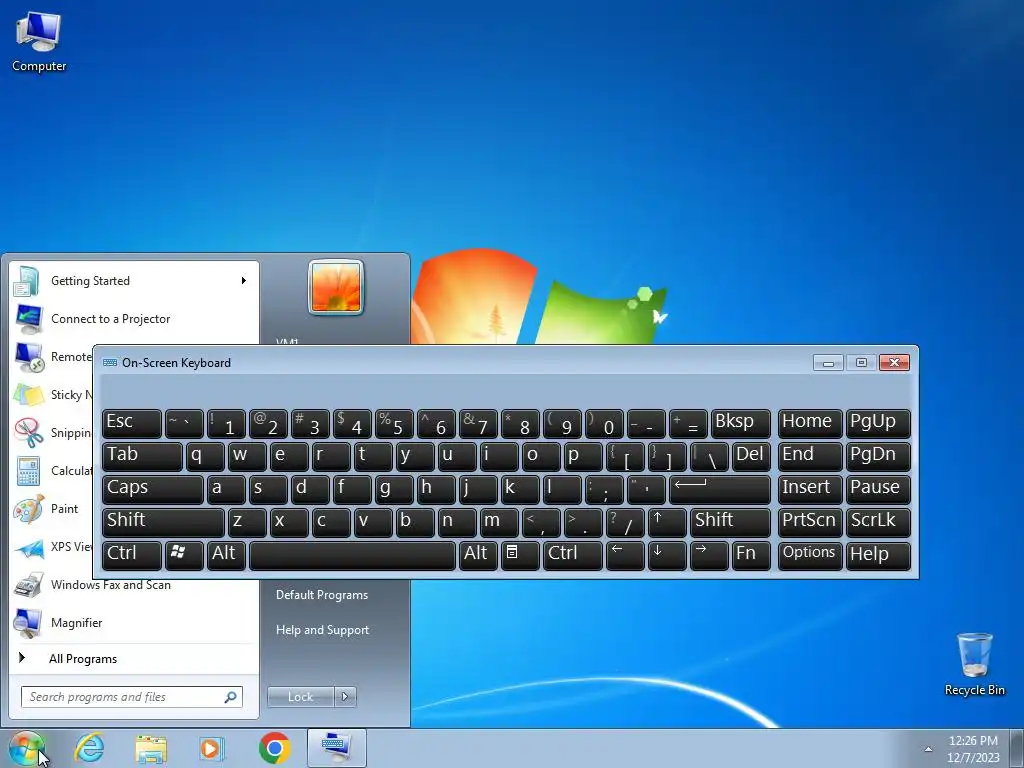Click the right arrow key on the keyboard
1024x768 pixels.
[709, 555]
